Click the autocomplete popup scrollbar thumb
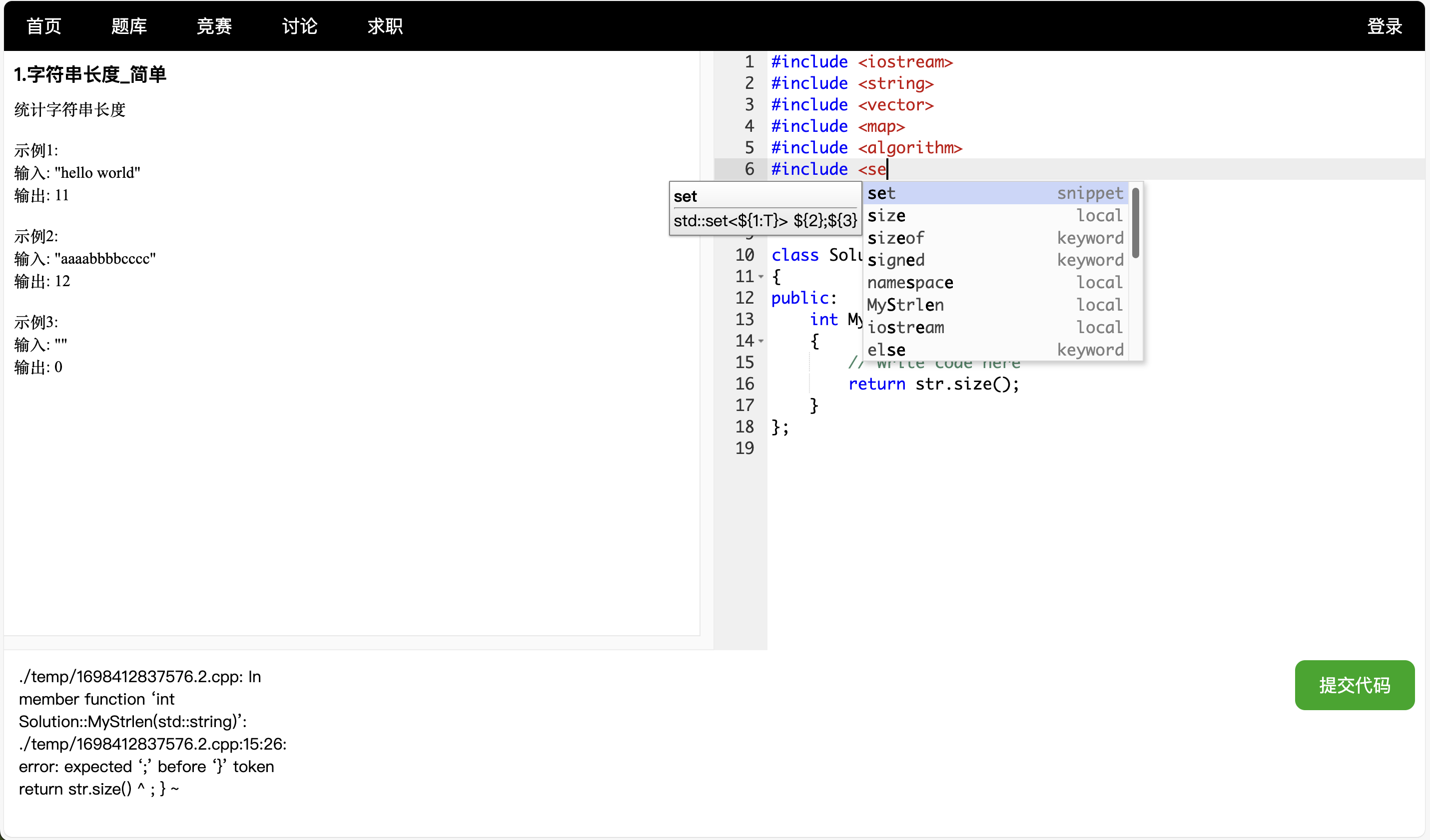Screen dimensions: 1430x840 pos(1136,223)
